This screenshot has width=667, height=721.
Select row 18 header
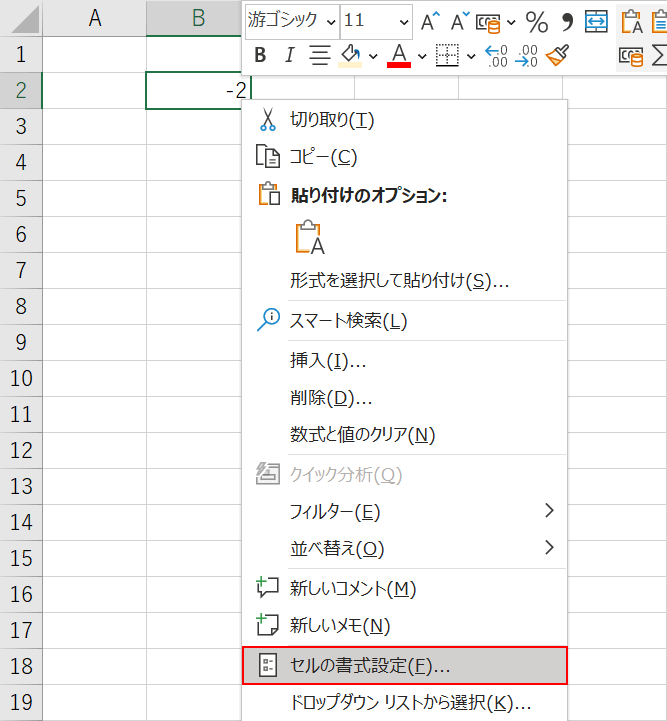pos(21,666)
